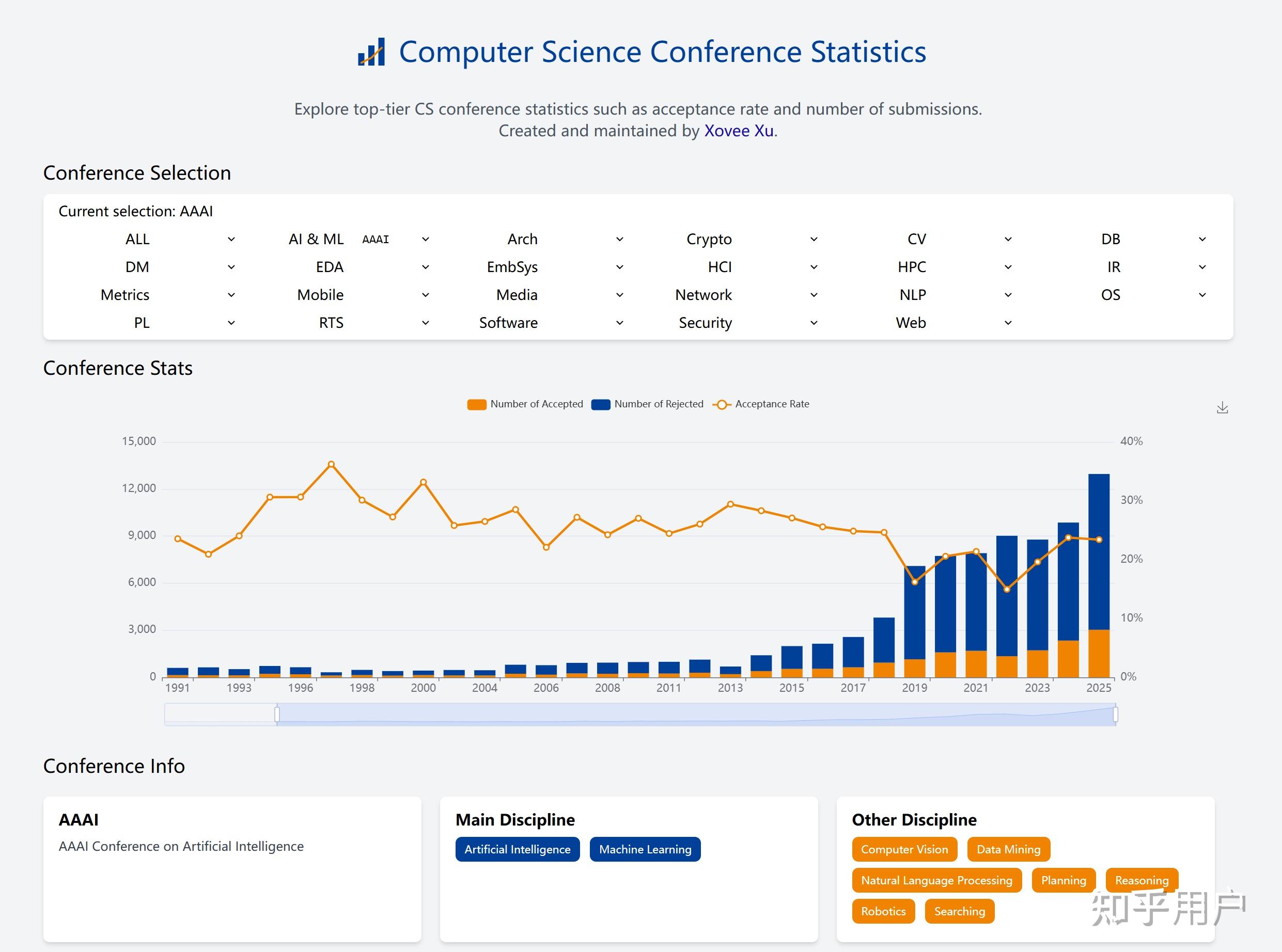Click the chart download icon

1222,408
